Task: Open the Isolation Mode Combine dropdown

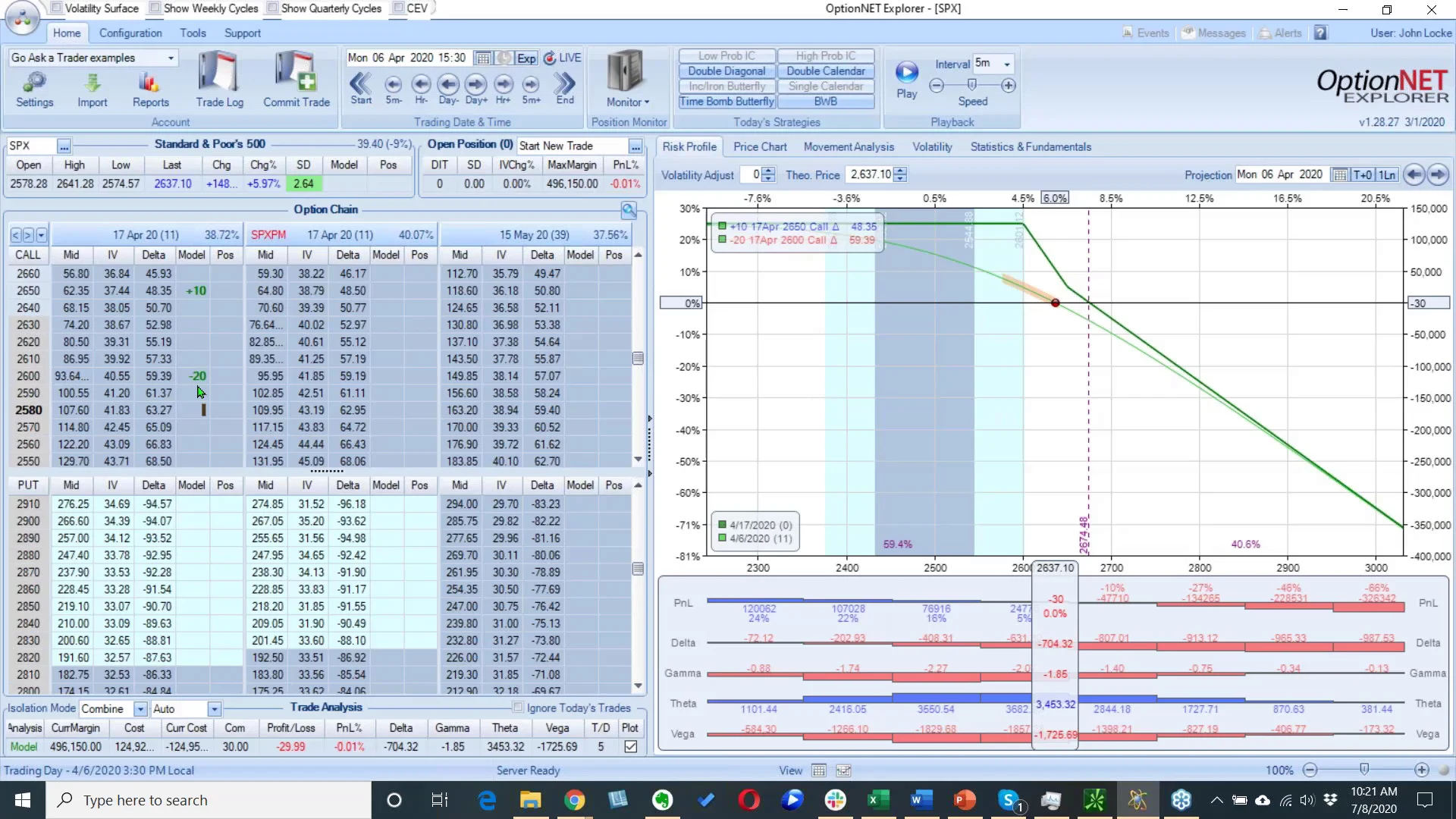Action: (140, 708)
